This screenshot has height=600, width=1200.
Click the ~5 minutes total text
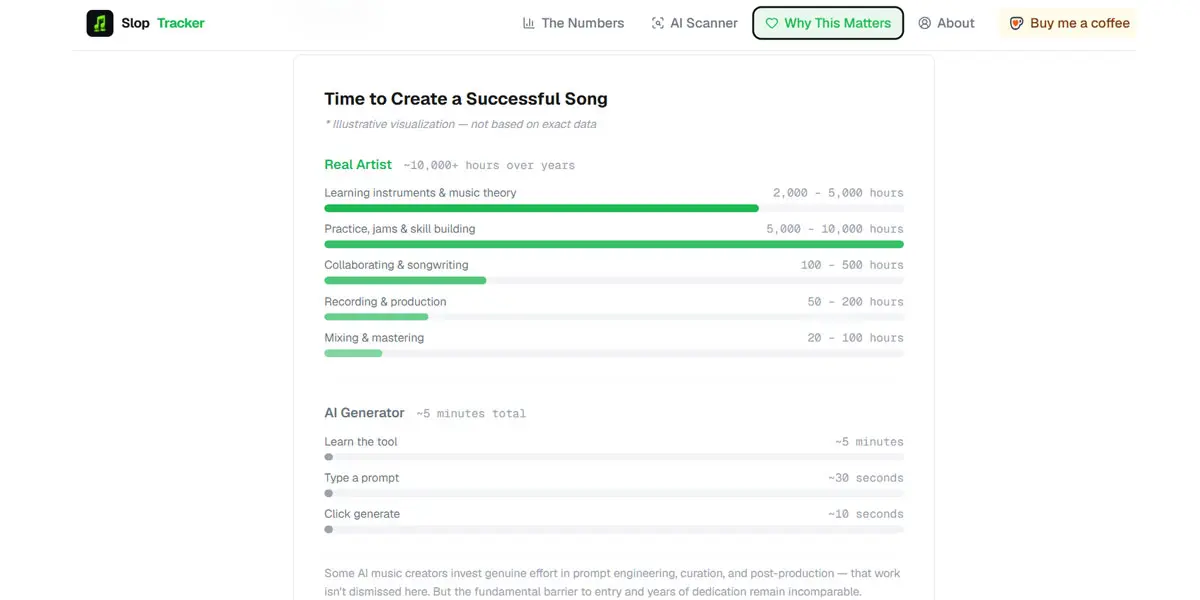pos(471,413)
